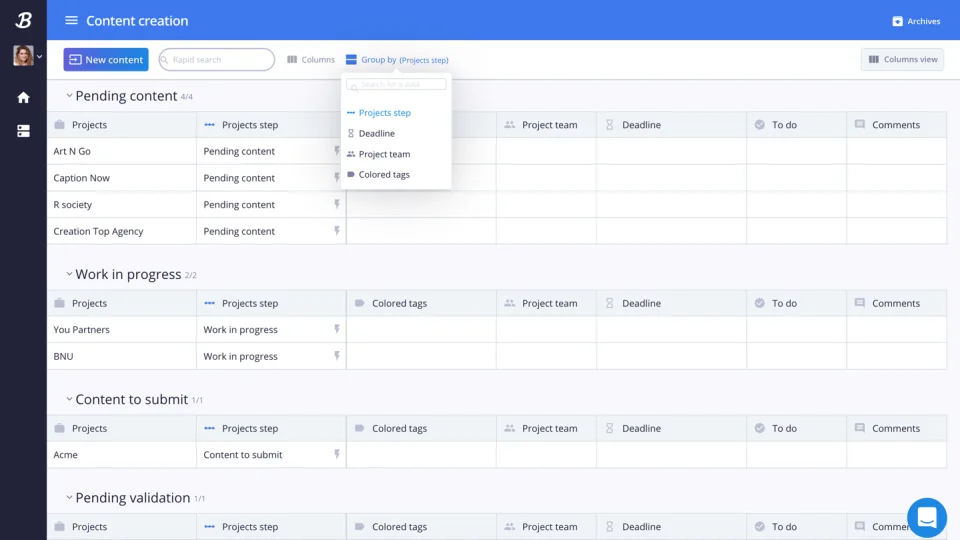This screenshot has width=960, height=540.
Task: Click the lightning icon in R society row
Action: tap(337, 204)
